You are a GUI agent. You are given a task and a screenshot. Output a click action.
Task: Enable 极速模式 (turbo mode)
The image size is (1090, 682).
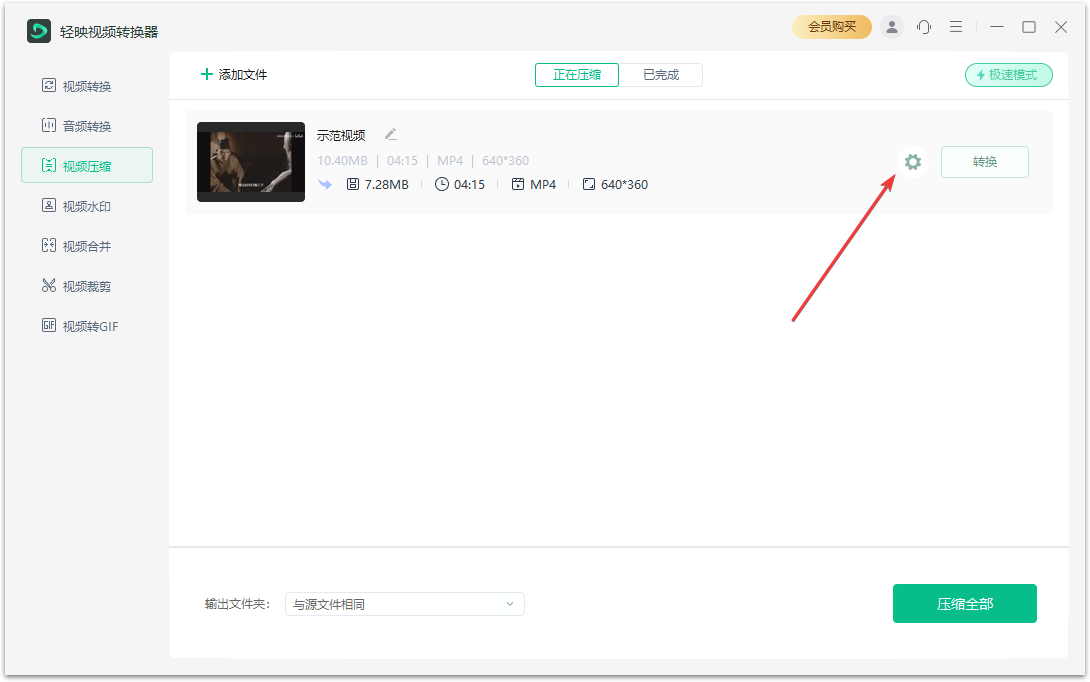pyautogui.click(x=1008, y=74)
